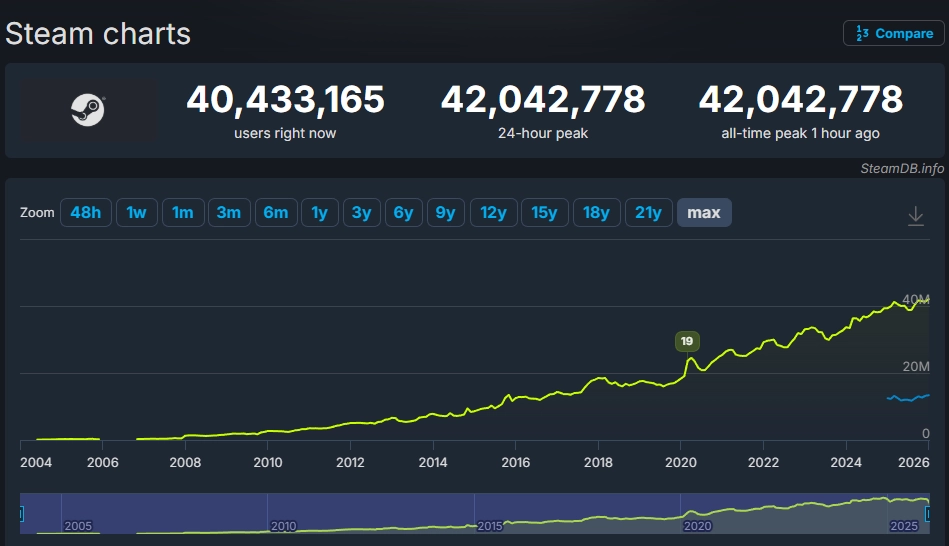Screen dimensions: 949x546
Task: Select the 1w zoom option
Action: [x=137, y=213]
